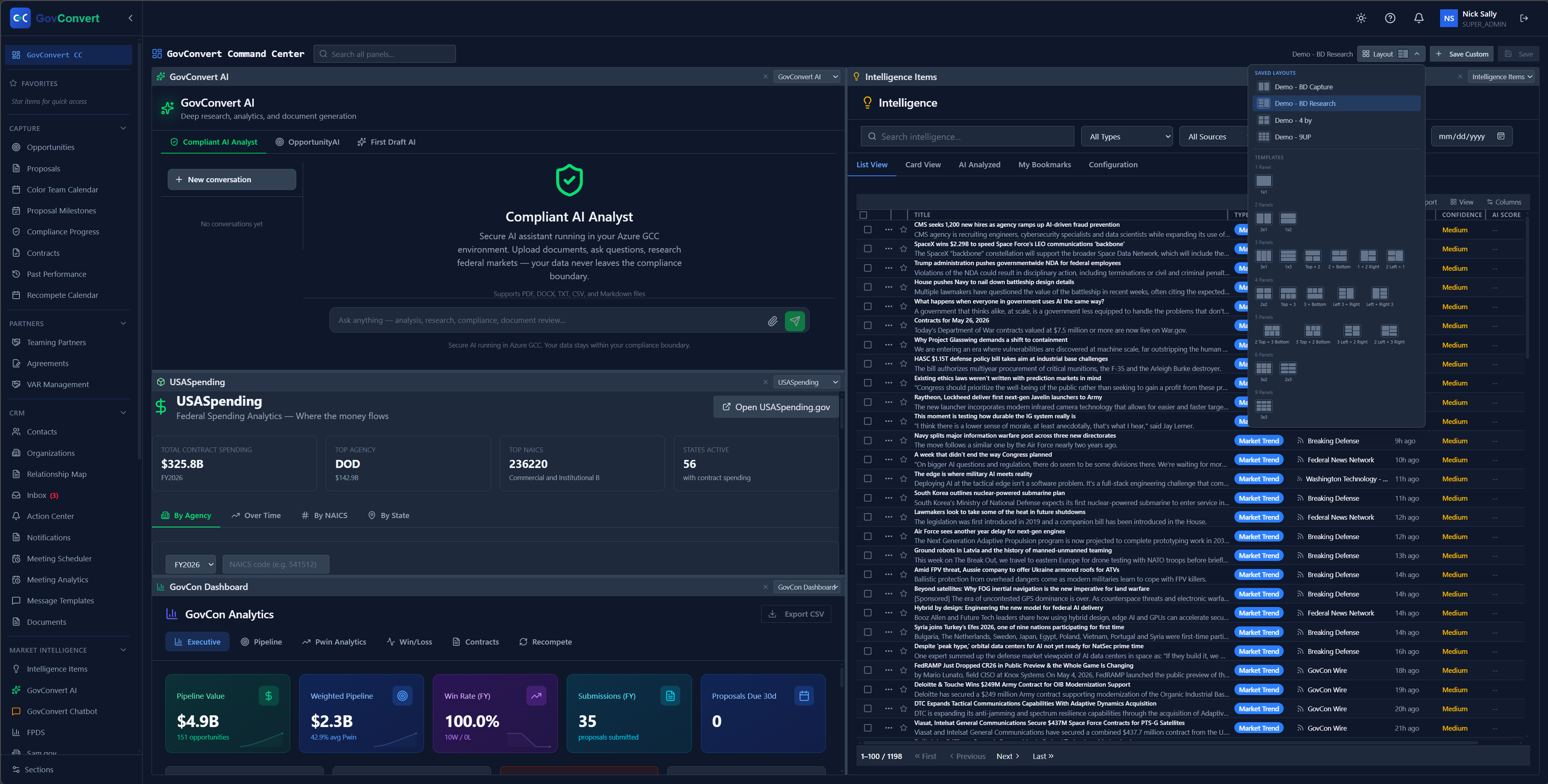1548x784 pixels.
Task: Choose the Left 3 + Right template
Action: coord(1346,293)
